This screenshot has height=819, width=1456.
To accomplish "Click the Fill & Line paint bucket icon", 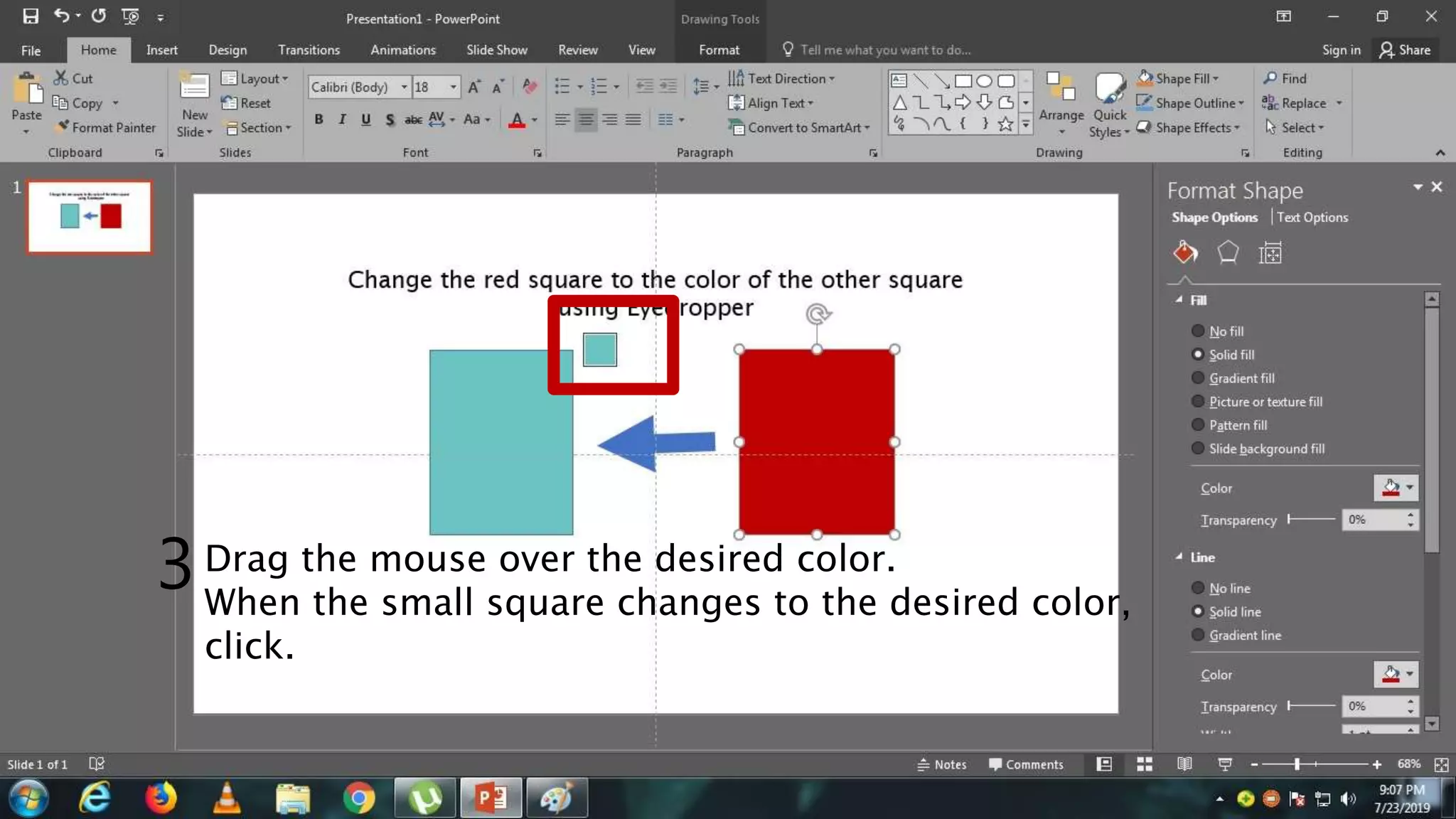I will click(x=1185, y=252).
